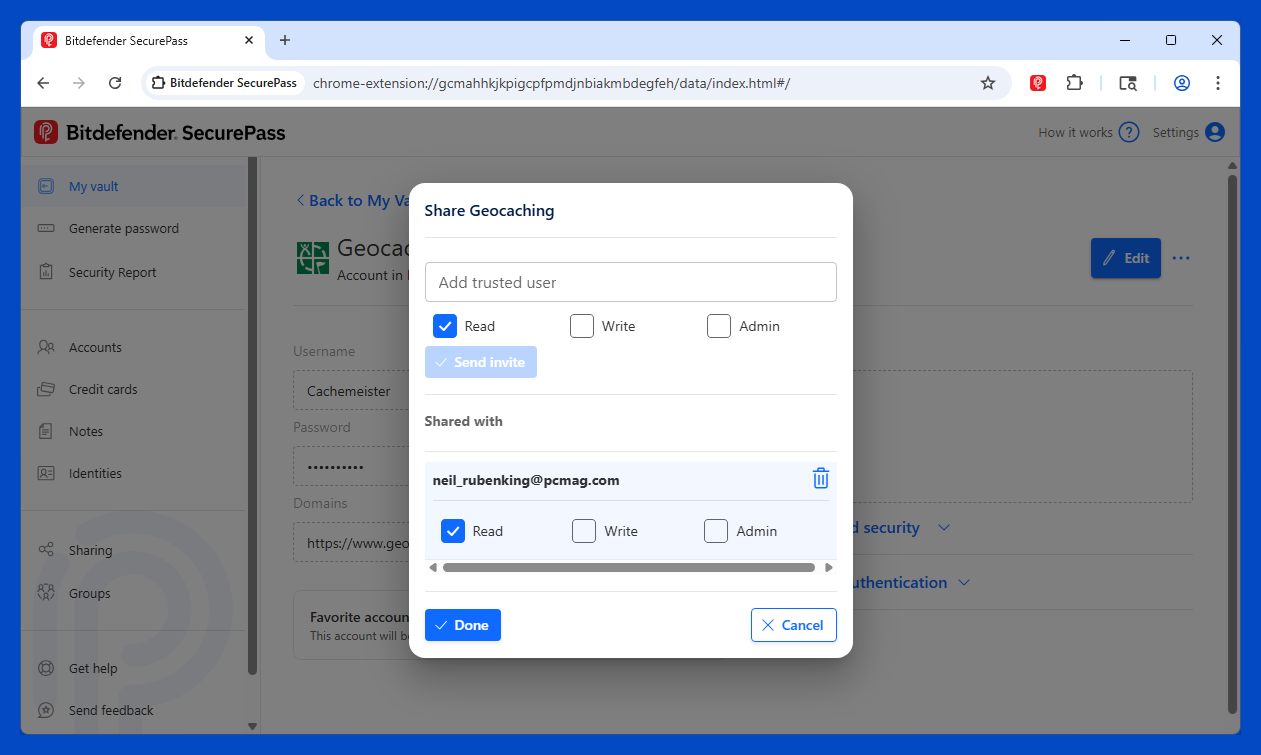Open Groups in the sidebar

(x=89, y=593)
